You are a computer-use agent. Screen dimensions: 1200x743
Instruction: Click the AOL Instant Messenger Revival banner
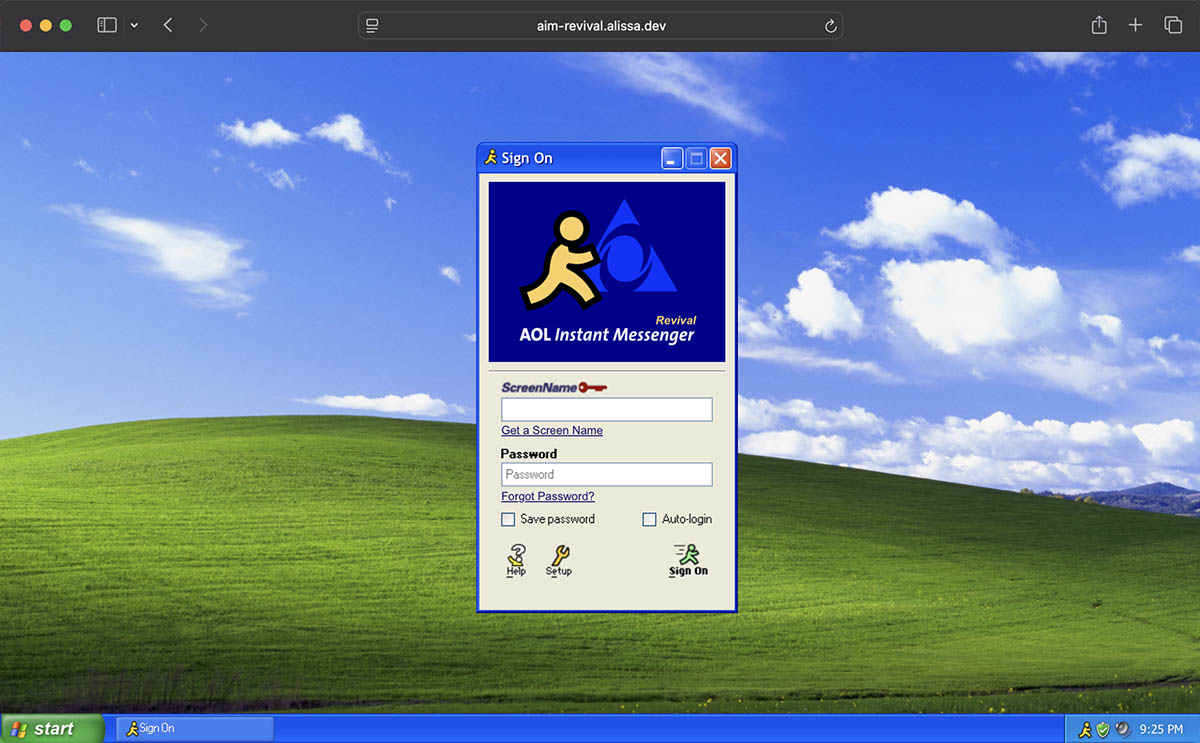click(607, 271)
